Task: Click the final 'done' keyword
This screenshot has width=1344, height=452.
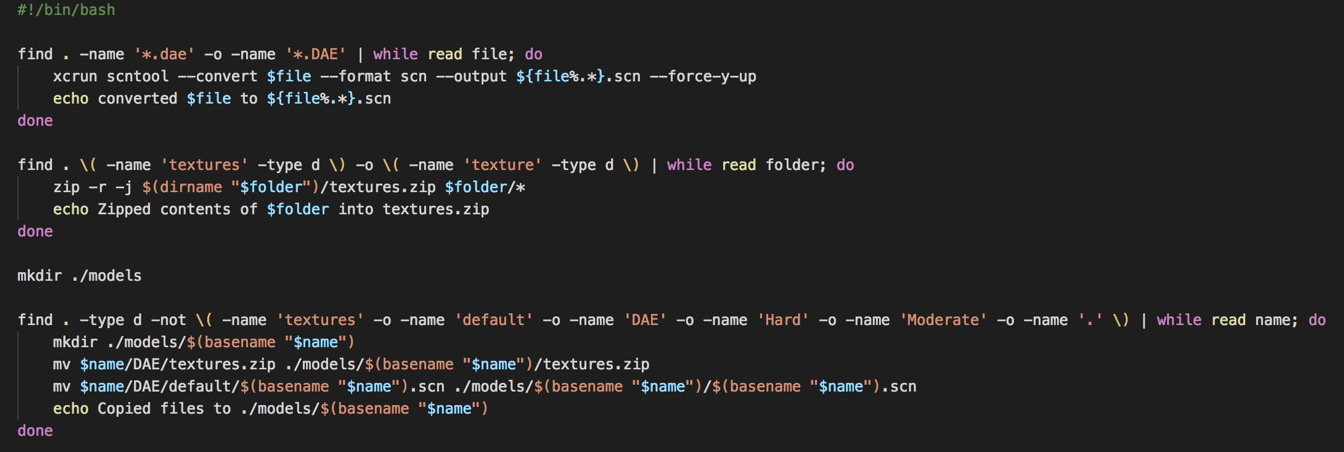Action: point(35,430)
